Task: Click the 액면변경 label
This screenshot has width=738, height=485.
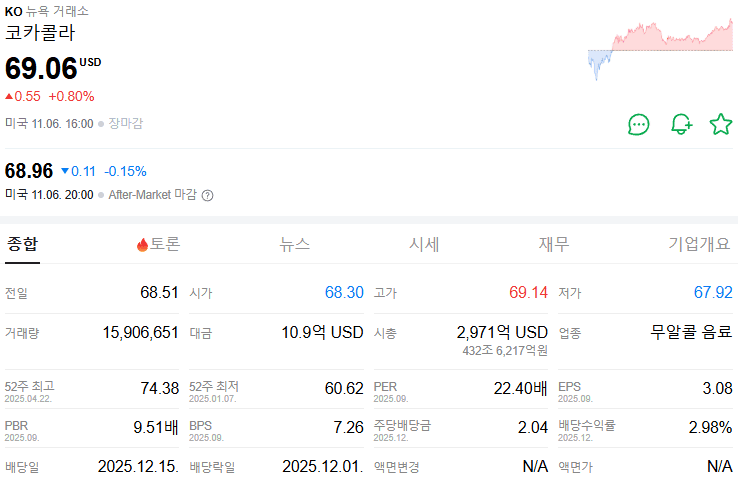Action: (x=396, y=467)
